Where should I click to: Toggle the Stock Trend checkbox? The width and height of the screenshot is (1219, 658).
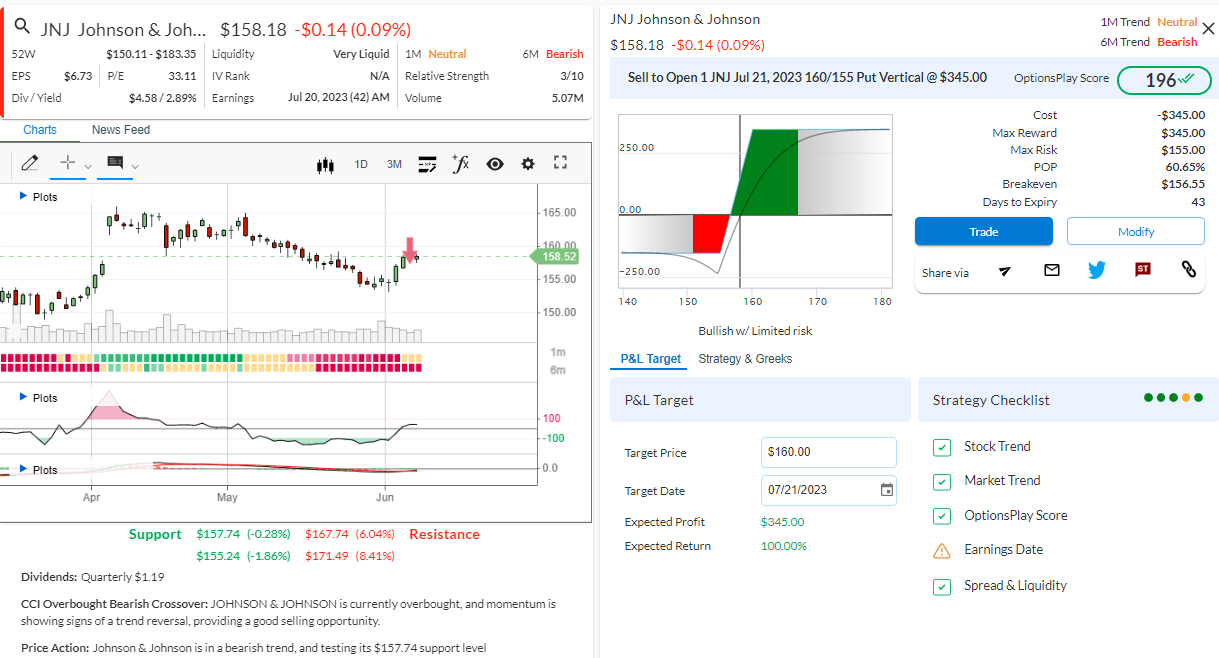(x=942, y=447)
